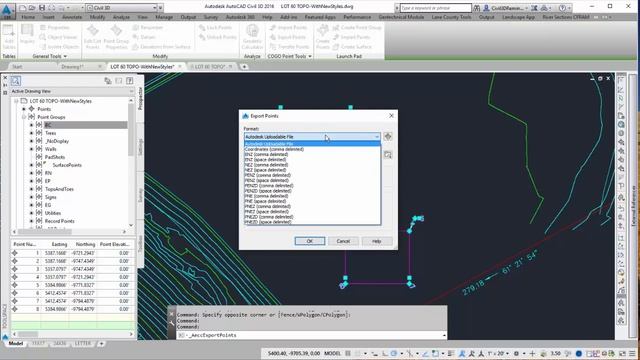640x360 pixels.
Task: Click the Unlock Points ribbon icon
Action: [218, 37]
